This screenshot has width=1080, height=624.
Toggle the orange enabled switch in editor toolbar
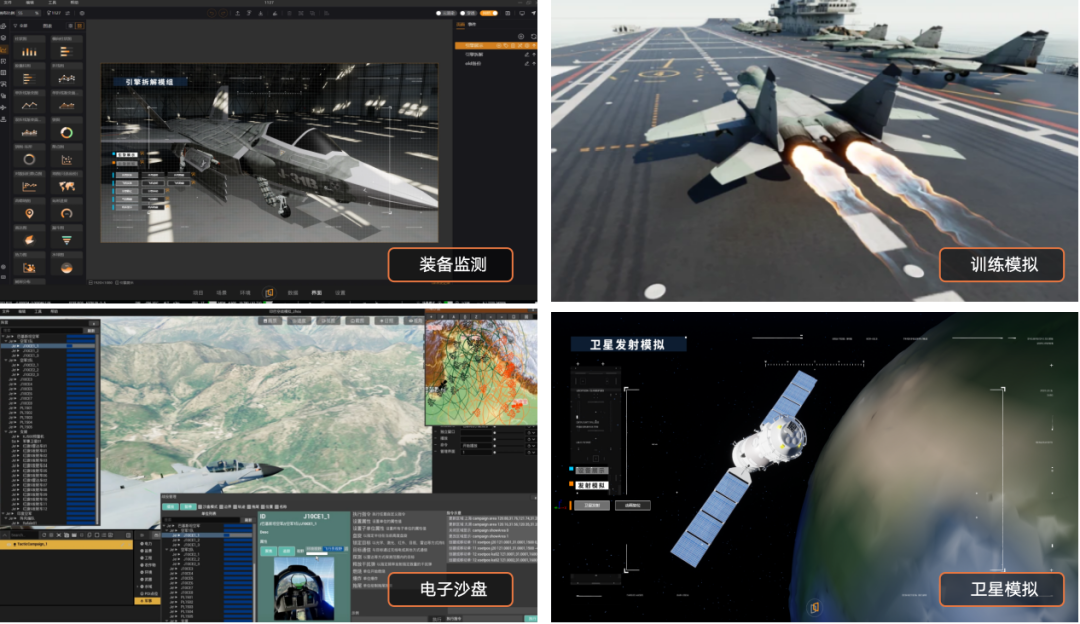click(488, 13)
